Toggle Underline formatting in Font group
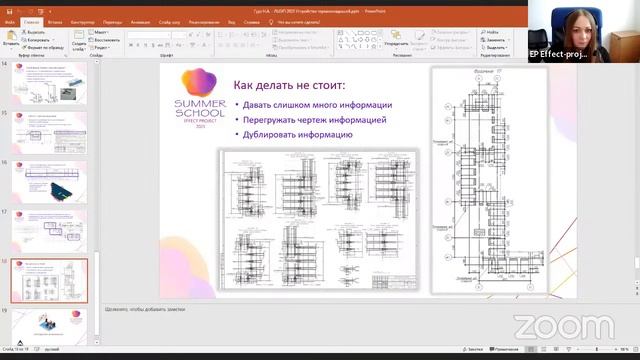 tap(145, 45)
